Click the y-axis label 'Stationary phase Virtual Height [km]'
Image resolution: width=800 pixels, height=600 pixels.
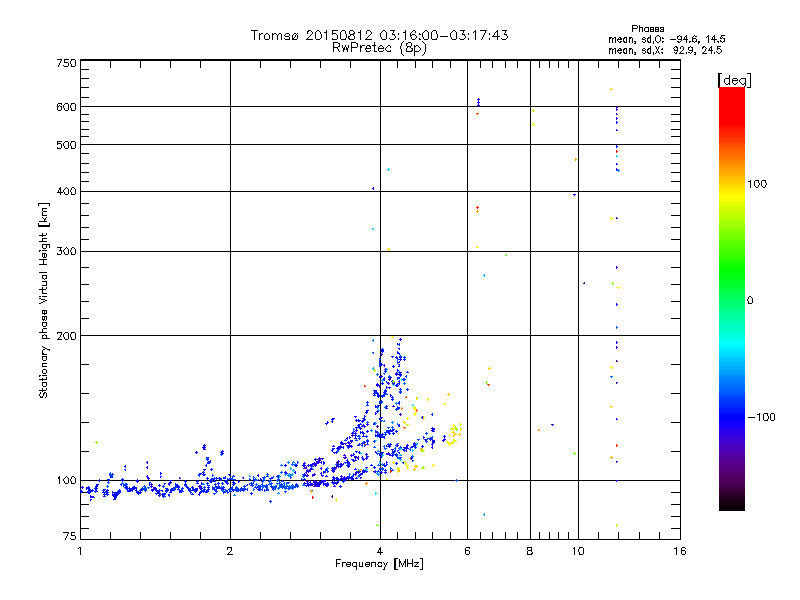click(x=44, y=301)
